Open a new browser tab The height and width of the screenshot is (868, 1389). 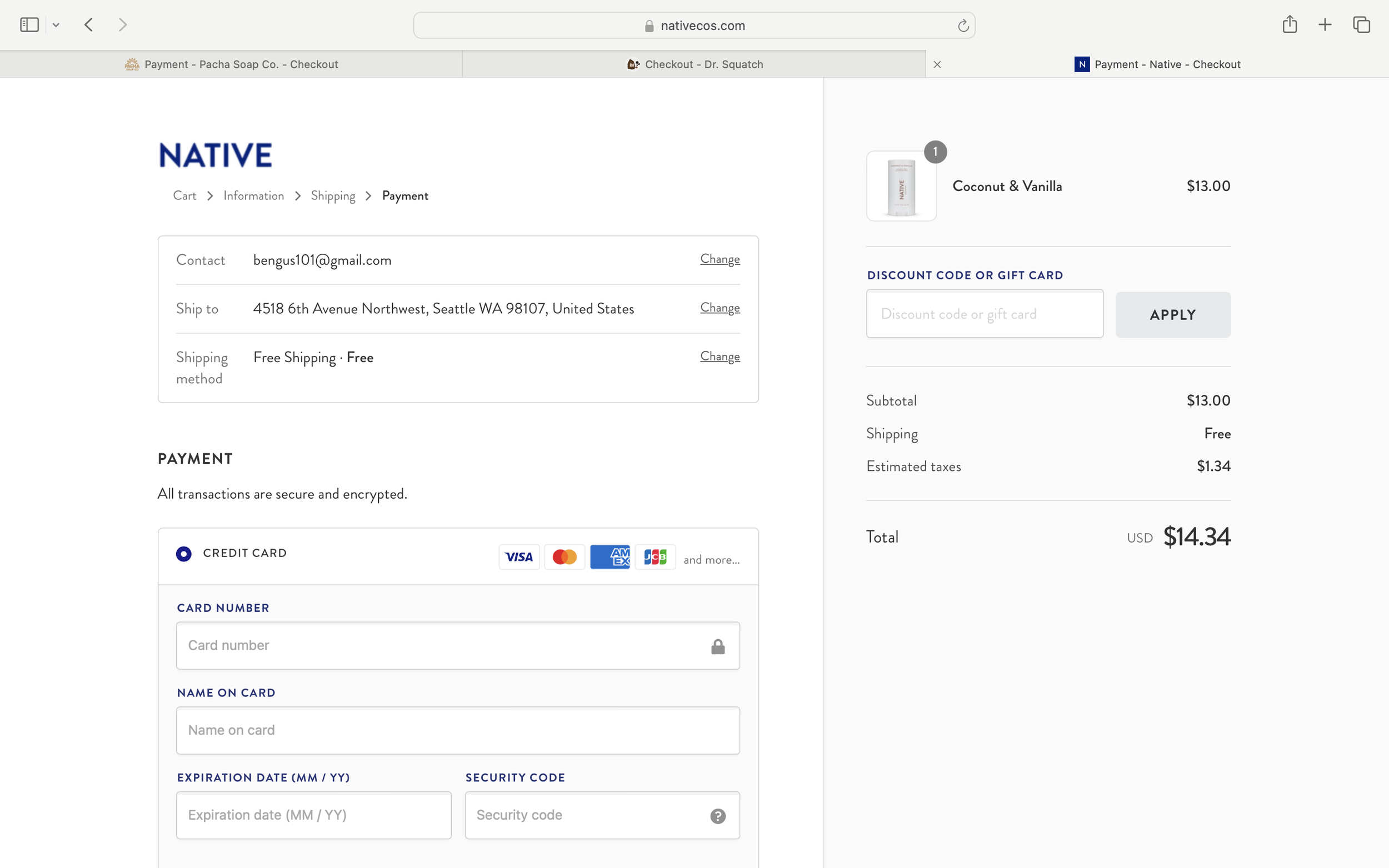click(x=1325, y=24)
